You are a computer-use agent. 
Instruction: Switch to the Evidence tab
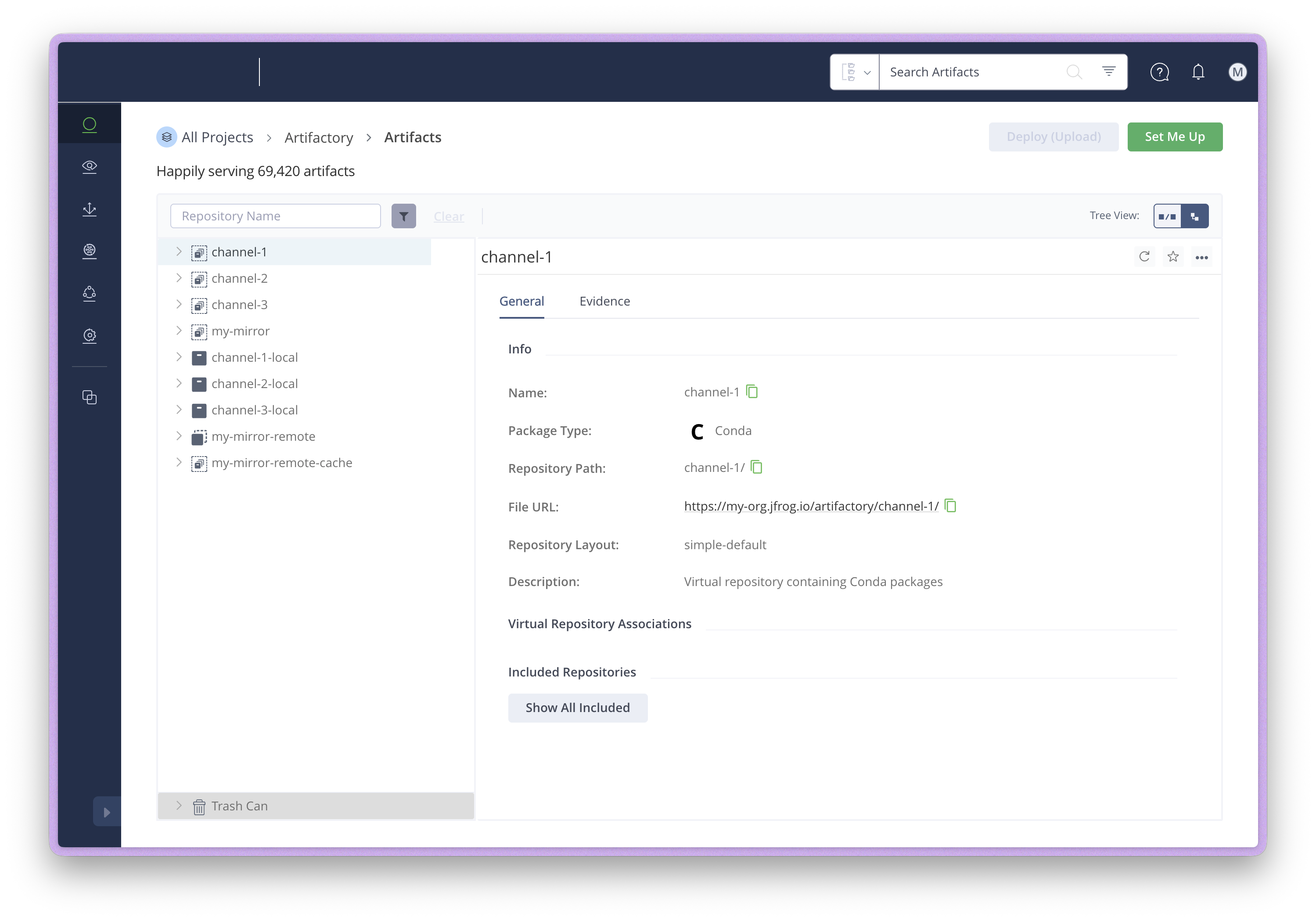[x=604, y=301]
